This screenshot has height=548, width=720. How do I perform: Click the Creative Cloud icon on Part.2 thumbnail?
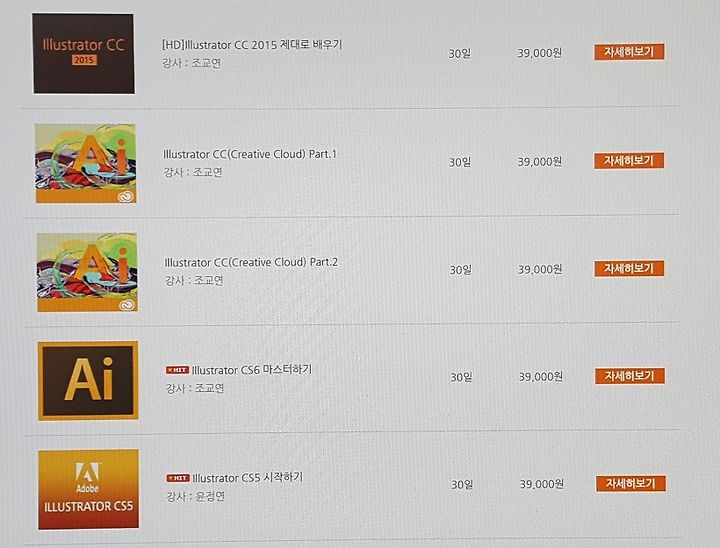[126, 305]
